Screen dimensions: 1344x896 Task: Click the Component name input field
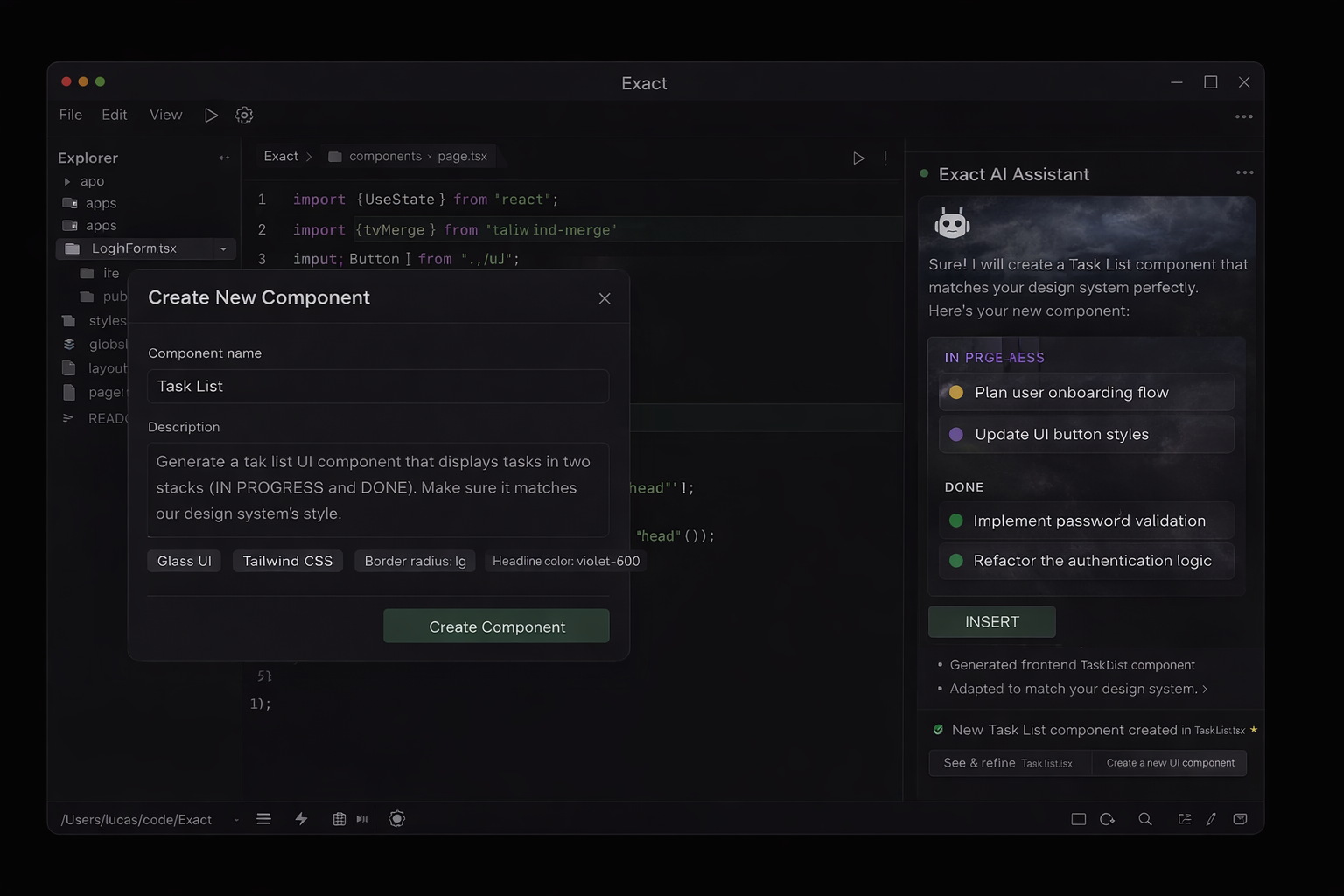pos(378,387)
